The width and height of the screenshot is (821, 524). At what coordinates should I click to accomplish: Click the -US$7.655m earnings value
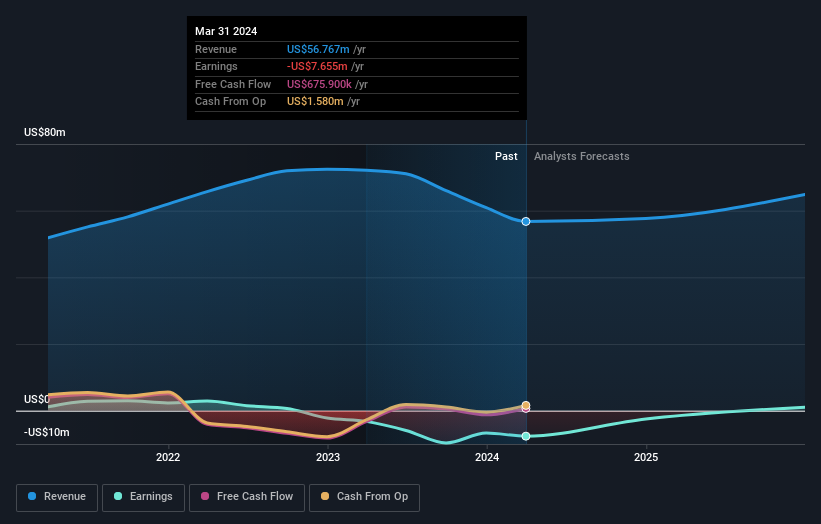click(317, 66)
